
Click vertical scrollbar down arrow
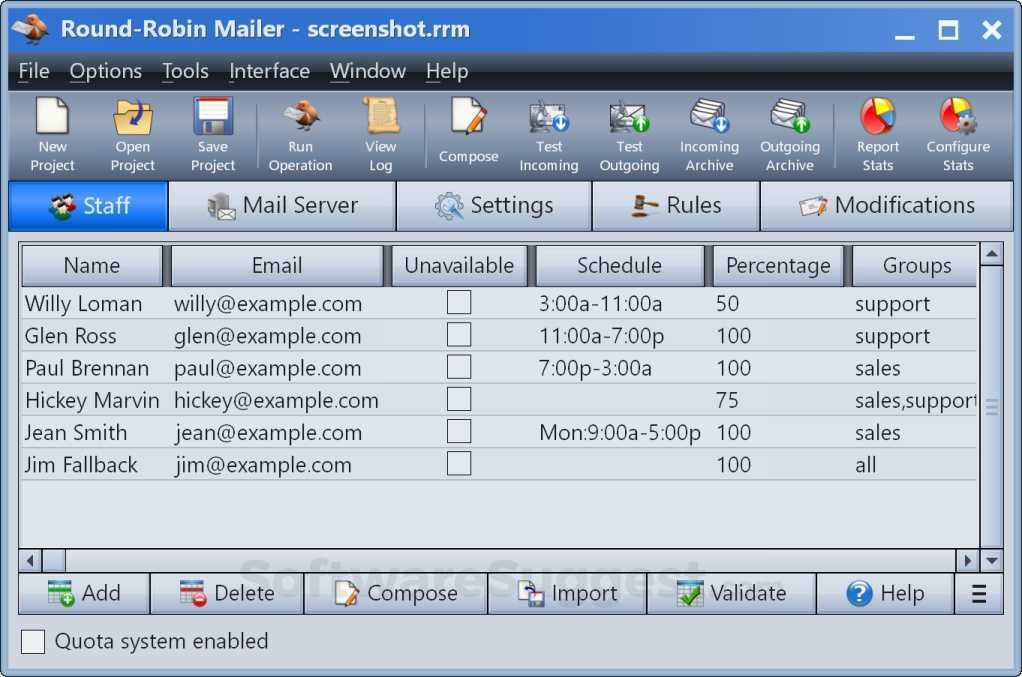(991, 560)
